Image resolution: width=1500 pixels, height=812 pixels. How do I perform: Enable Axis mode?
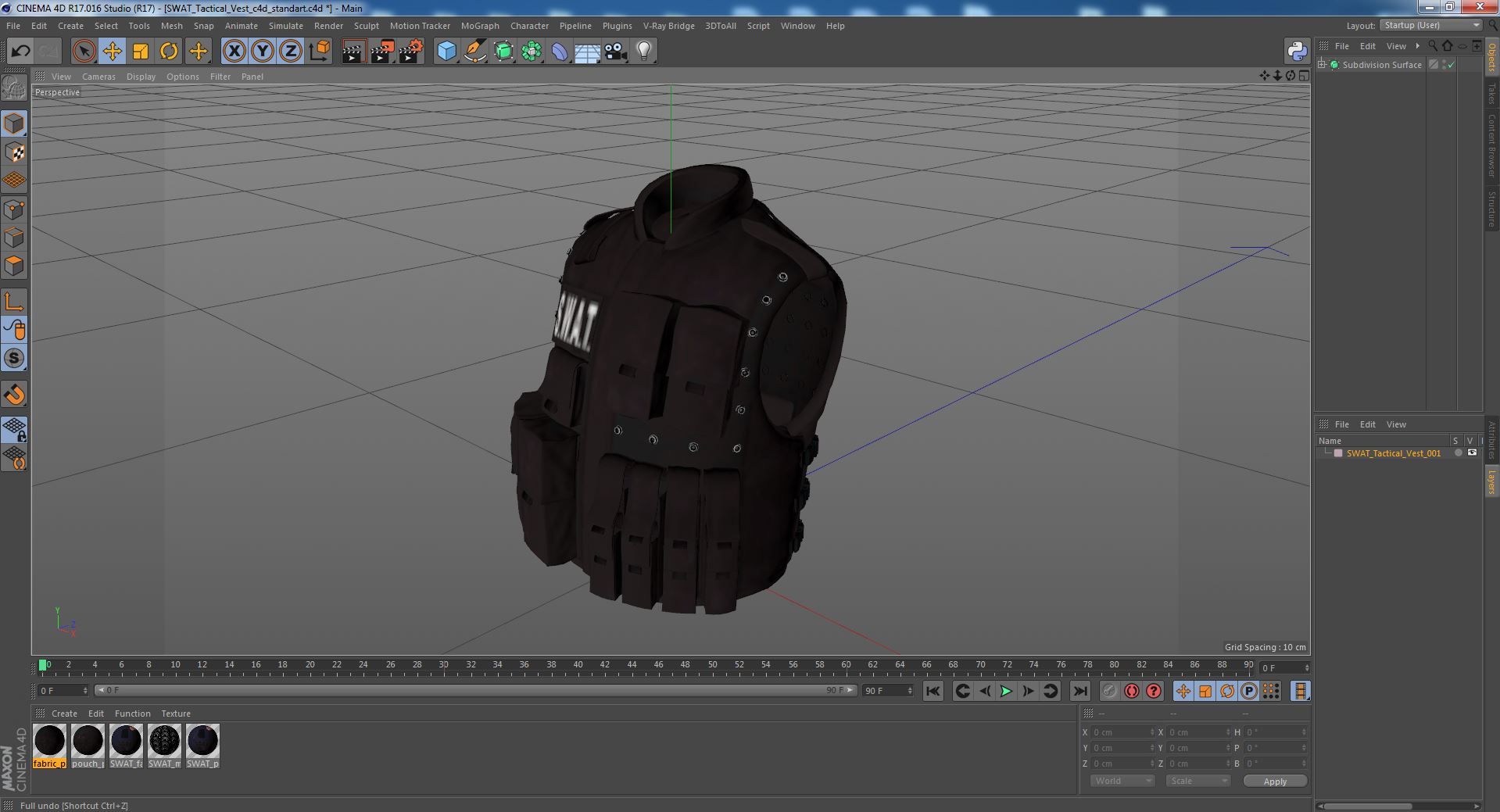[x=14, y=302]
